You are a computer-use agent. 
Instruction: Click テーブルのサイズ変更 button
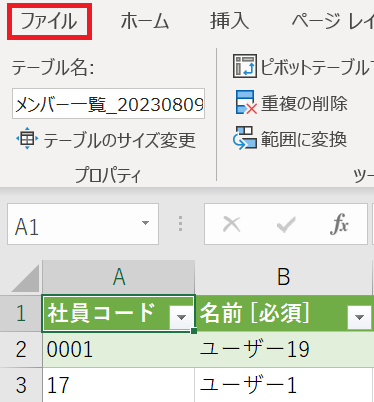coord(106,140)
